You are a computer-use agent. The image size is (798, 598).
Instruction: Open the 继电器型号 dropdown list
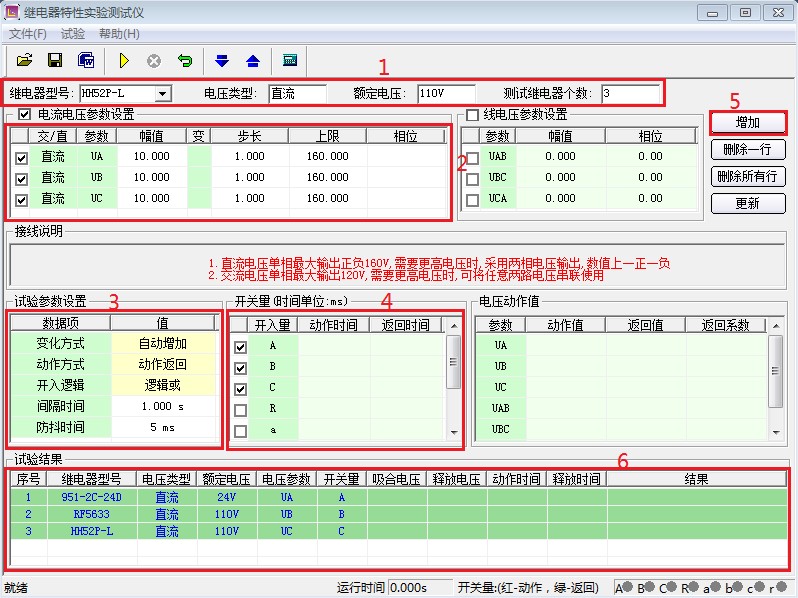162,94
